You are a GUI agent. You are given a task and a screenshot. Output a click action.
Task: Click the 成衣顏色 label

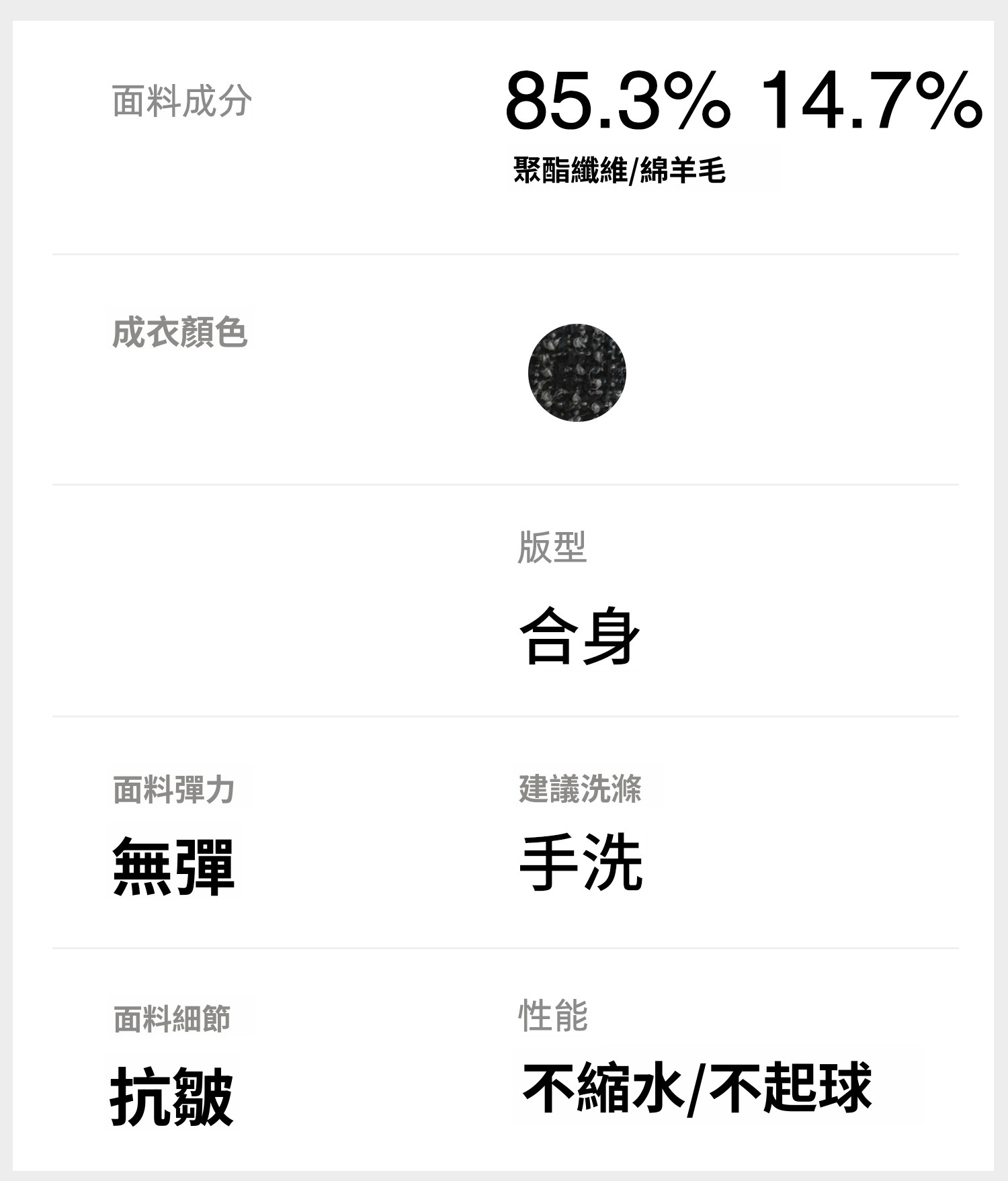pyautogui.click(x=179, y=333)
